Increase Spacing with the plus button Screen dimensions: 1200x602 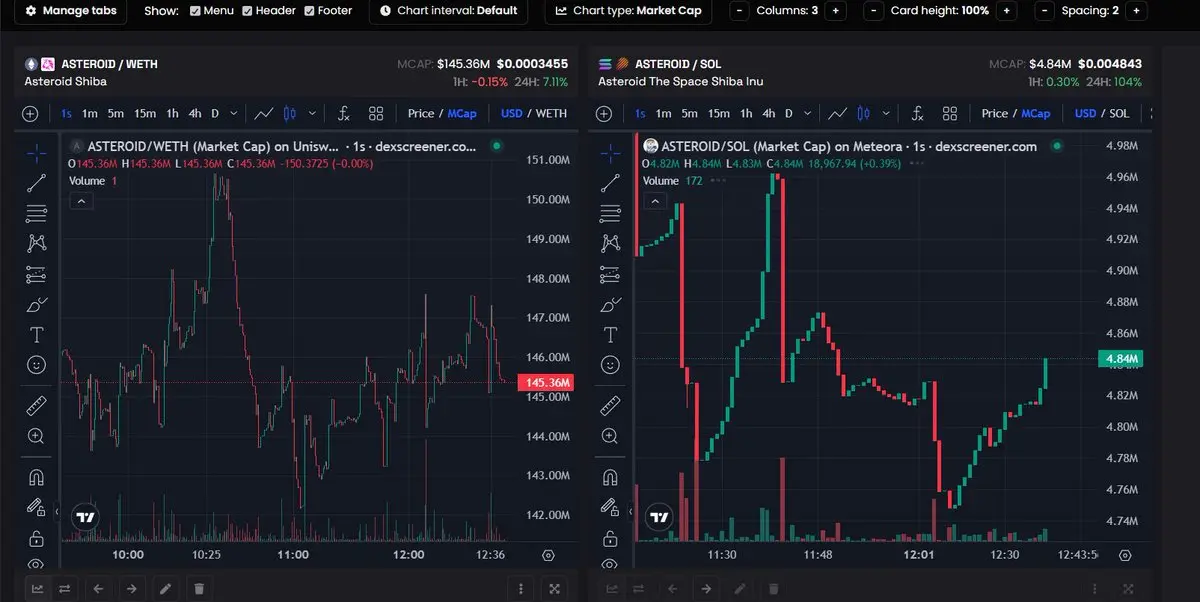pos(1136,11)
